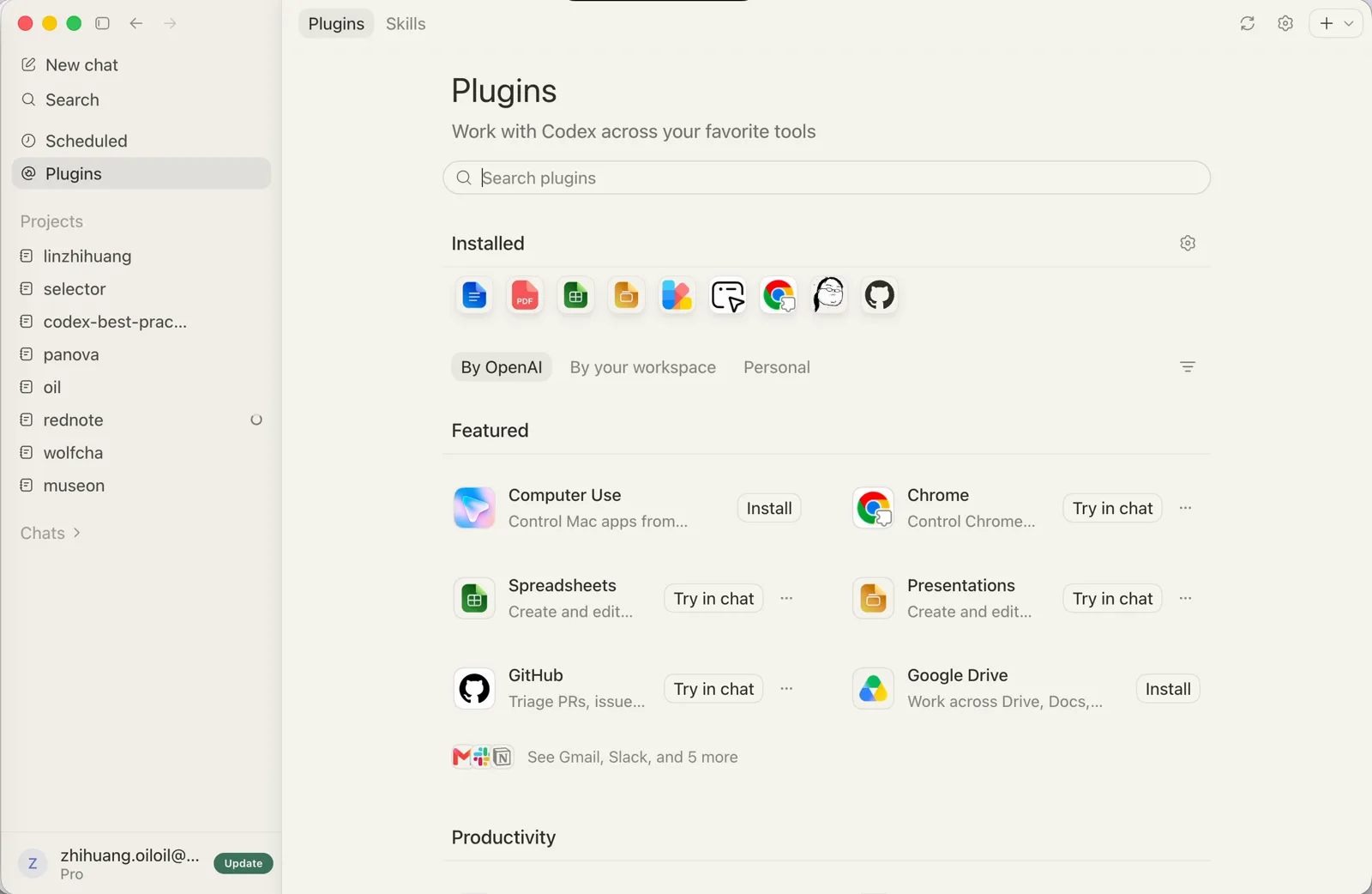Go forward with the right arrow
The image size is (1372, 894).
(x=170, y=23)
